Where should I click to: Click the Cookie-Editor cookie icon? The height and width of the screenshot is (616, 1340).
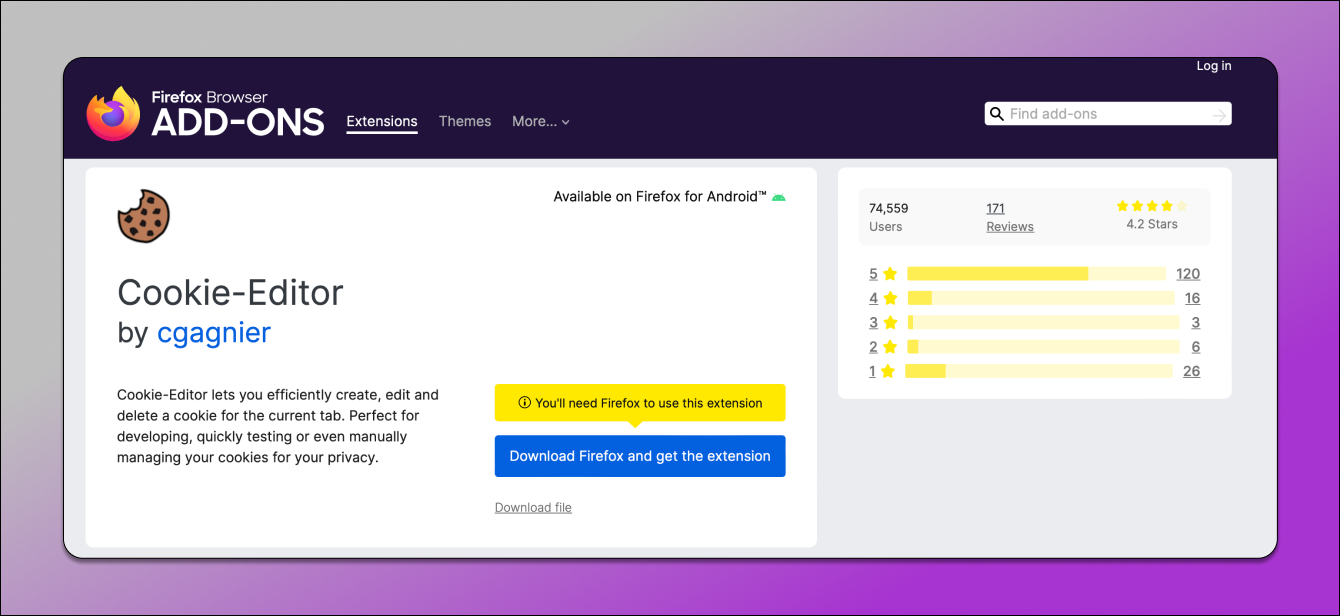tap(144, 216)
